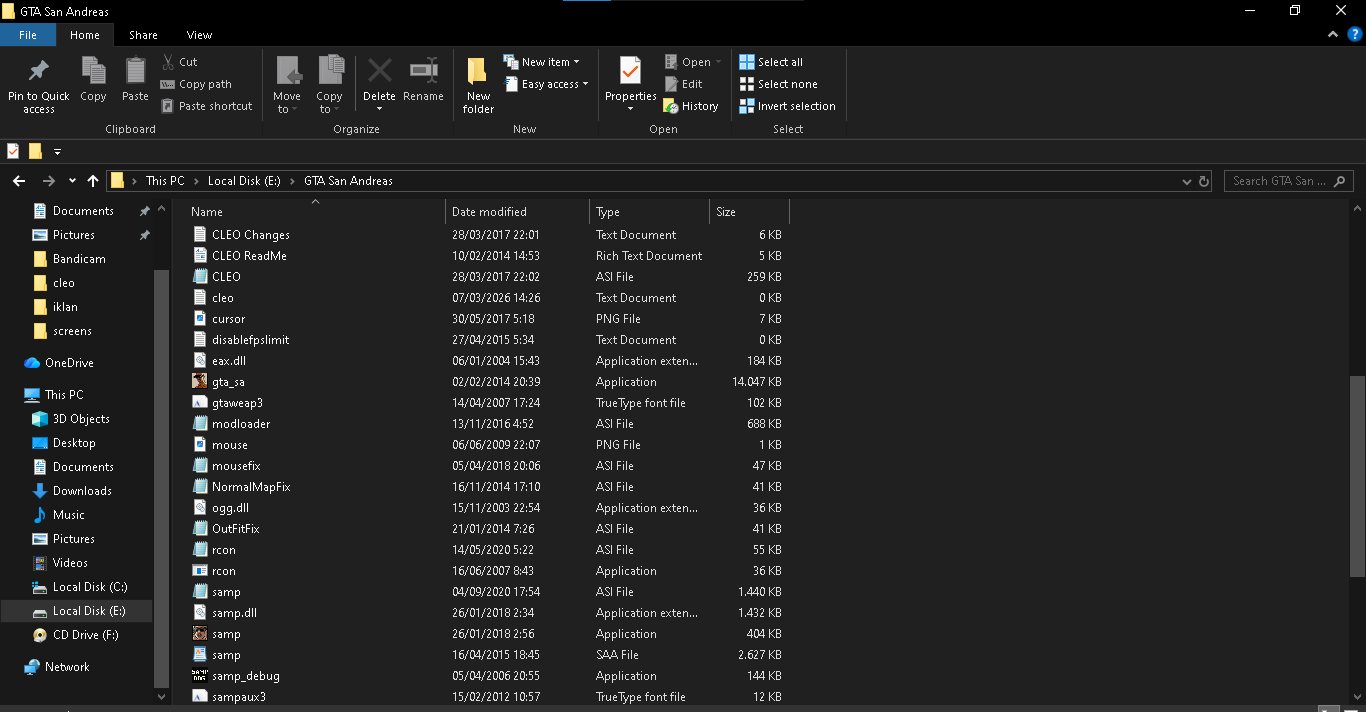The image size is (1366, 712).
Task: Open the Easy access dropdown
Action: (x=546, y=84)
